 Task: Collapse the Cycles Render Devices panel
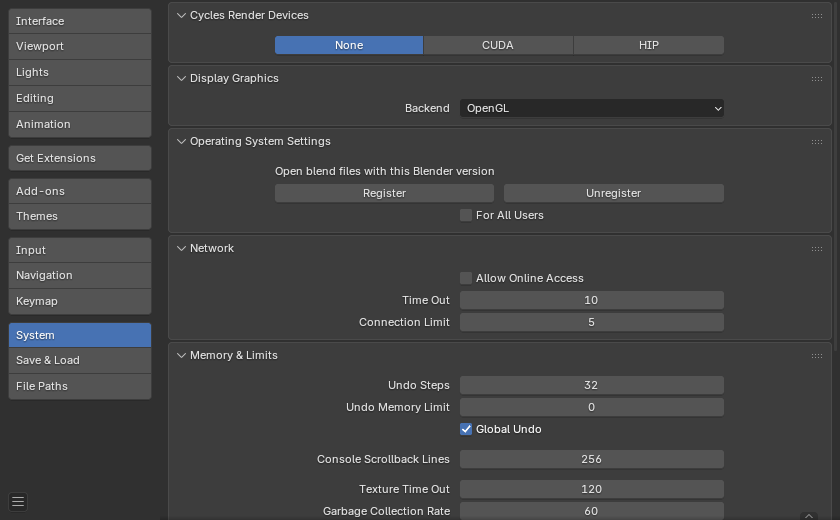[x=181, y=16]
